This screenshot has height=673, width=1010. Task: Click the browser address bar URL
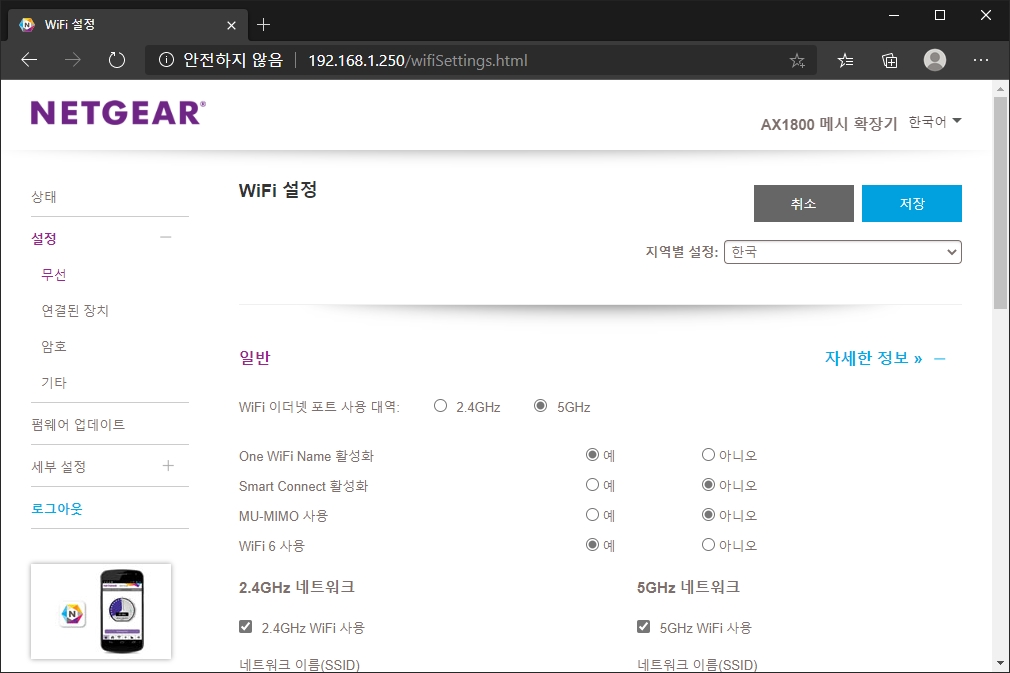(418, 61)
